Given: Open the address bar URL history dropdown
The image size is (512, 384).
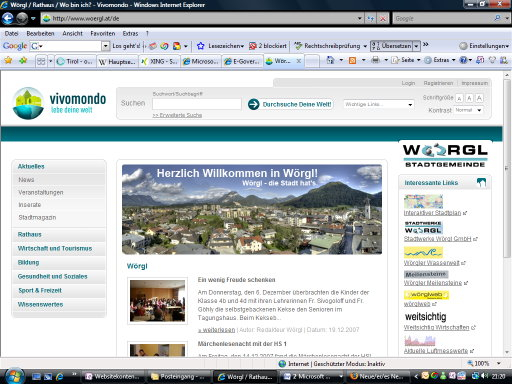Looking at the screenshot, I should (359, 19).
